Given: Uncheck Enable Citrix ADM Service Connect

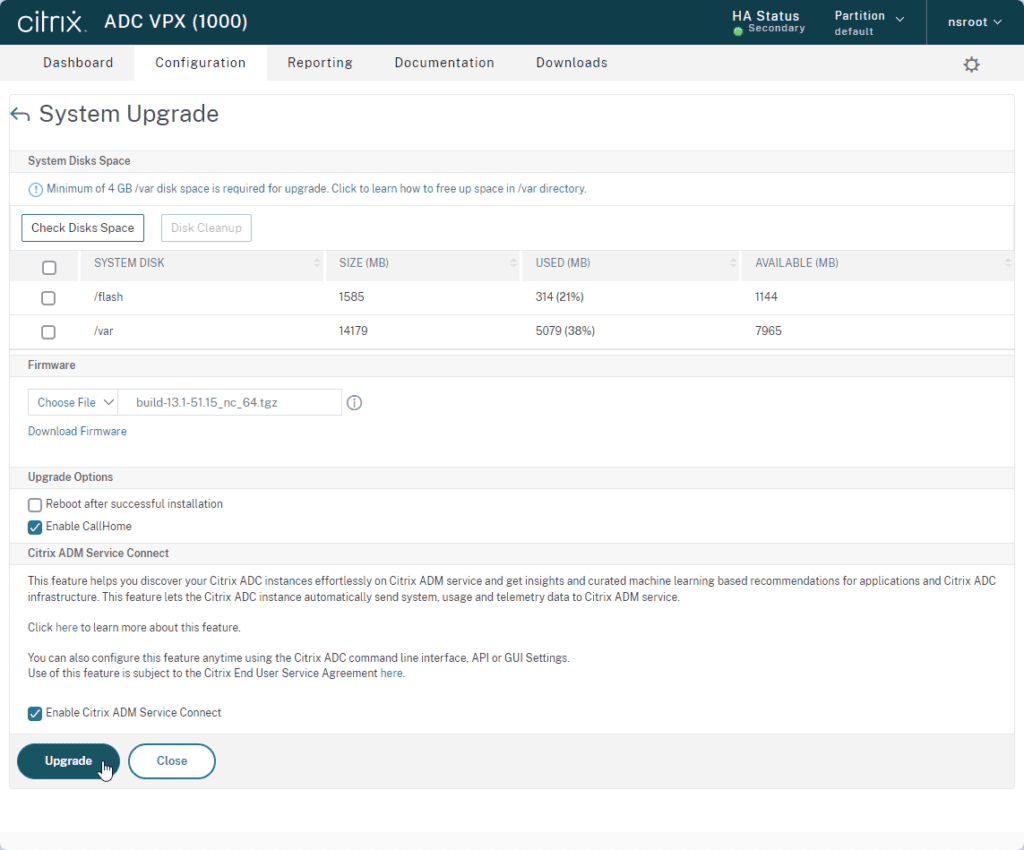Looking at the screenshot, I should point(35,714).
